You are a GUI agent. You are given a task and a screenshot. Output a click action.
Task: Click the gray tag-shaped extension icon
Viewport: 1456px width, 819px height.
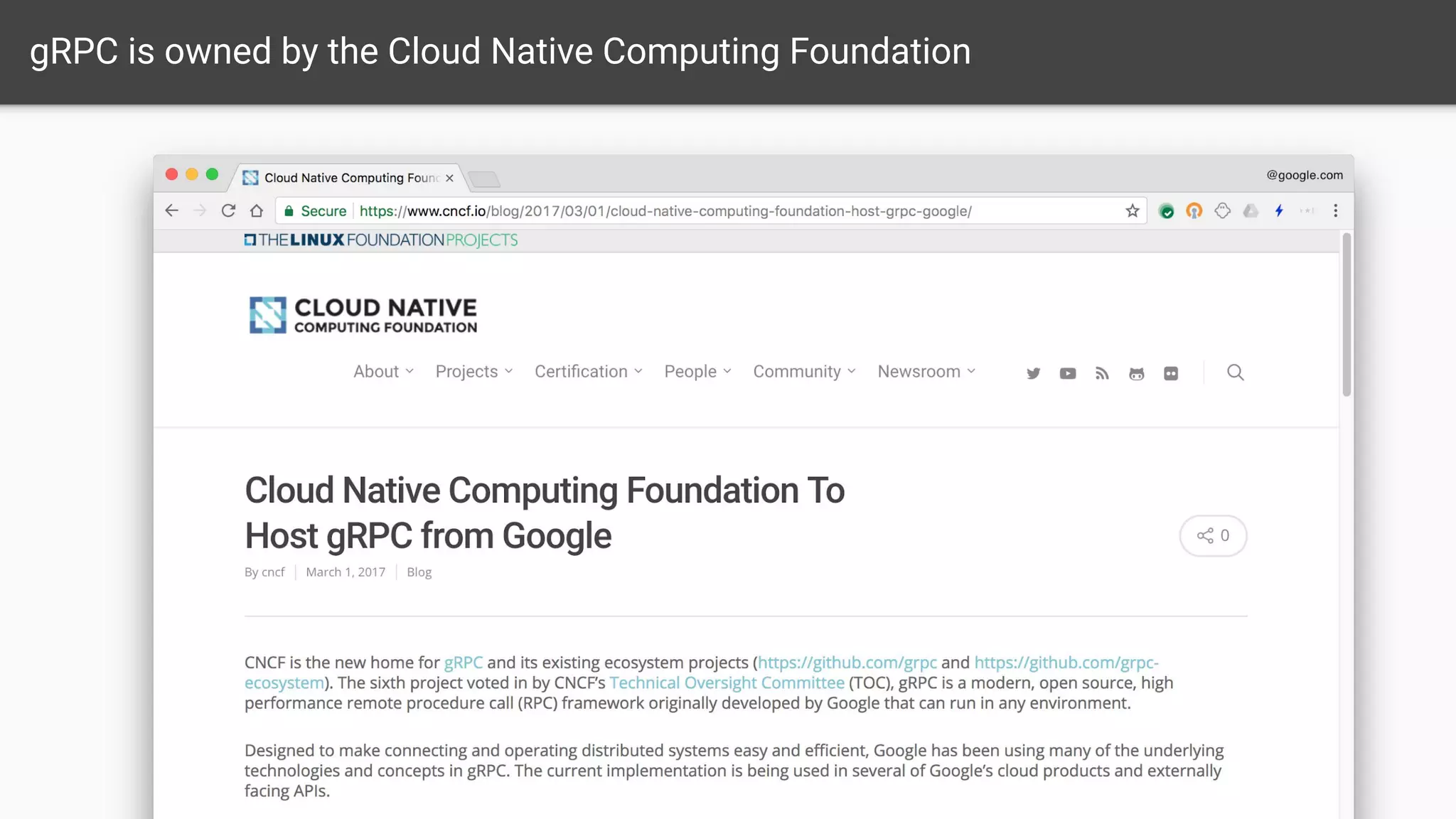(x=1222, y=210)
